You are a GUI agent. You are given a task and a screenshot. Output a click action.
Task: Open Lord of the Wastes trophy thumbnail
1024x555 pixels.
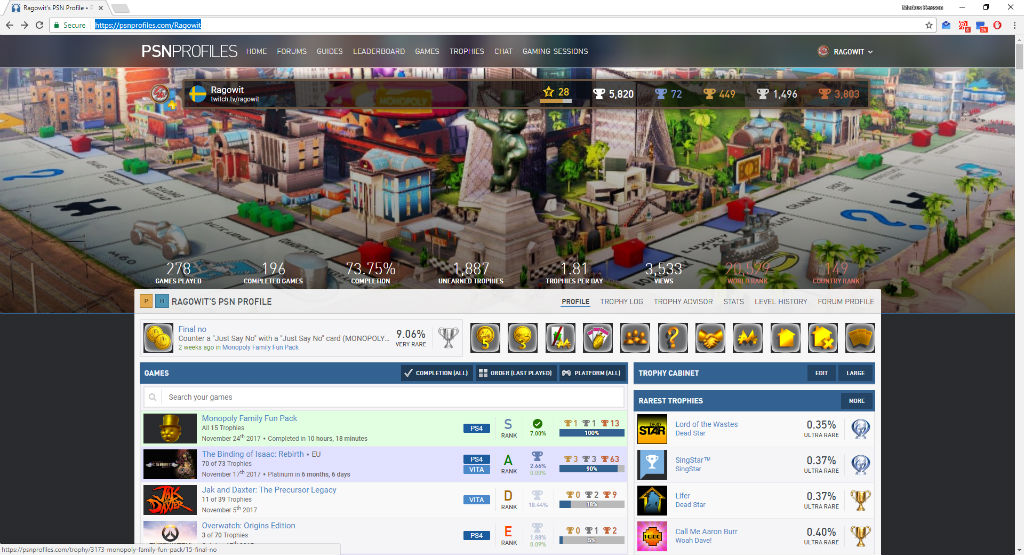(652, 429)
